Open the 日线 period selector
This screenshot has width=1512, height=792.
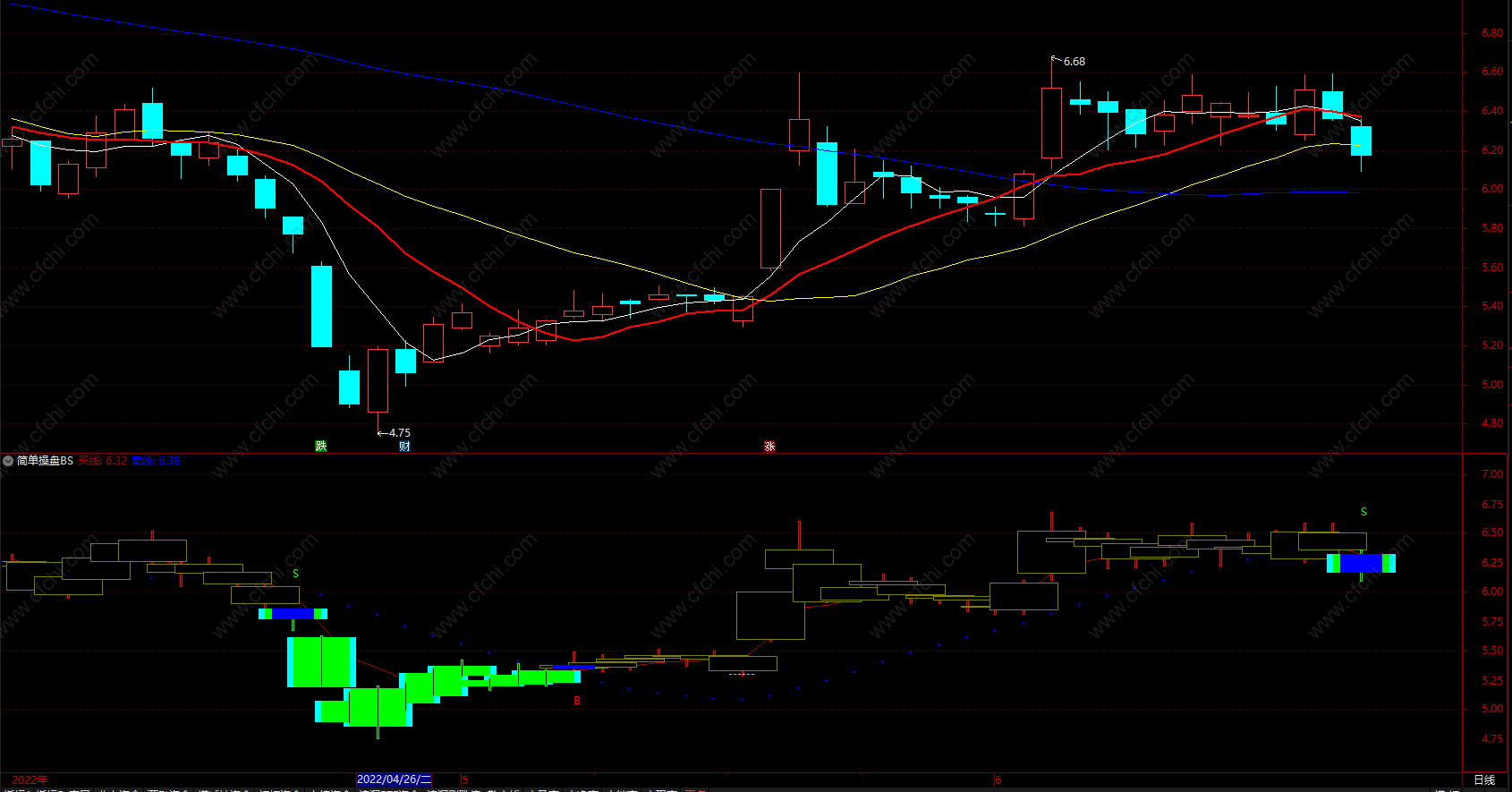(1484, 779)
